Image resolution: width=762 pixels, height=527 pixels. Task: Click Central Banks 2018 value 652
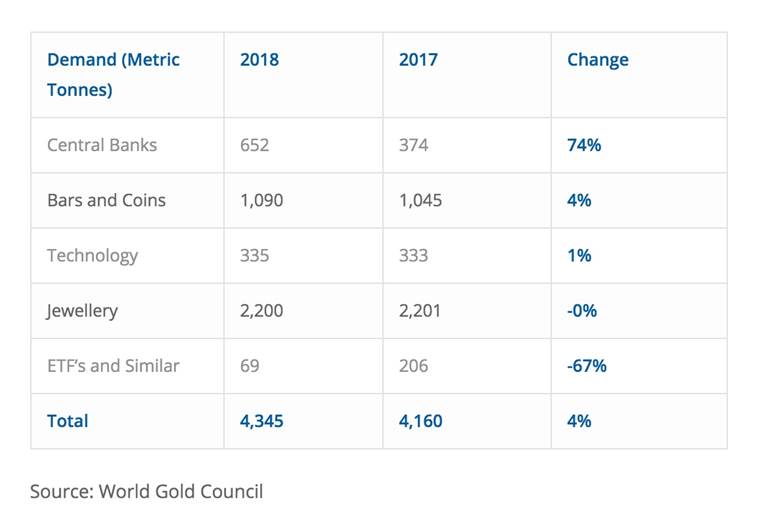point(254,145)
